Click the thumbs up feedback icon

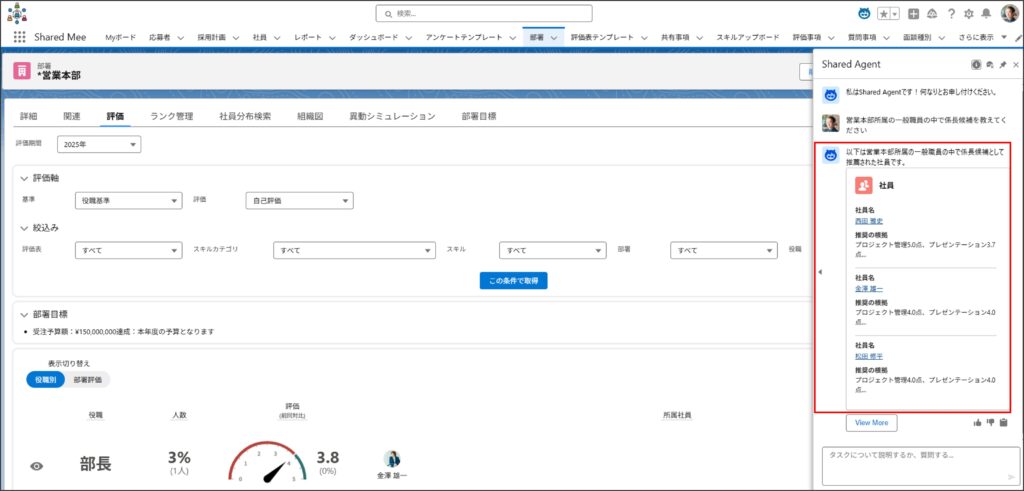977,423
